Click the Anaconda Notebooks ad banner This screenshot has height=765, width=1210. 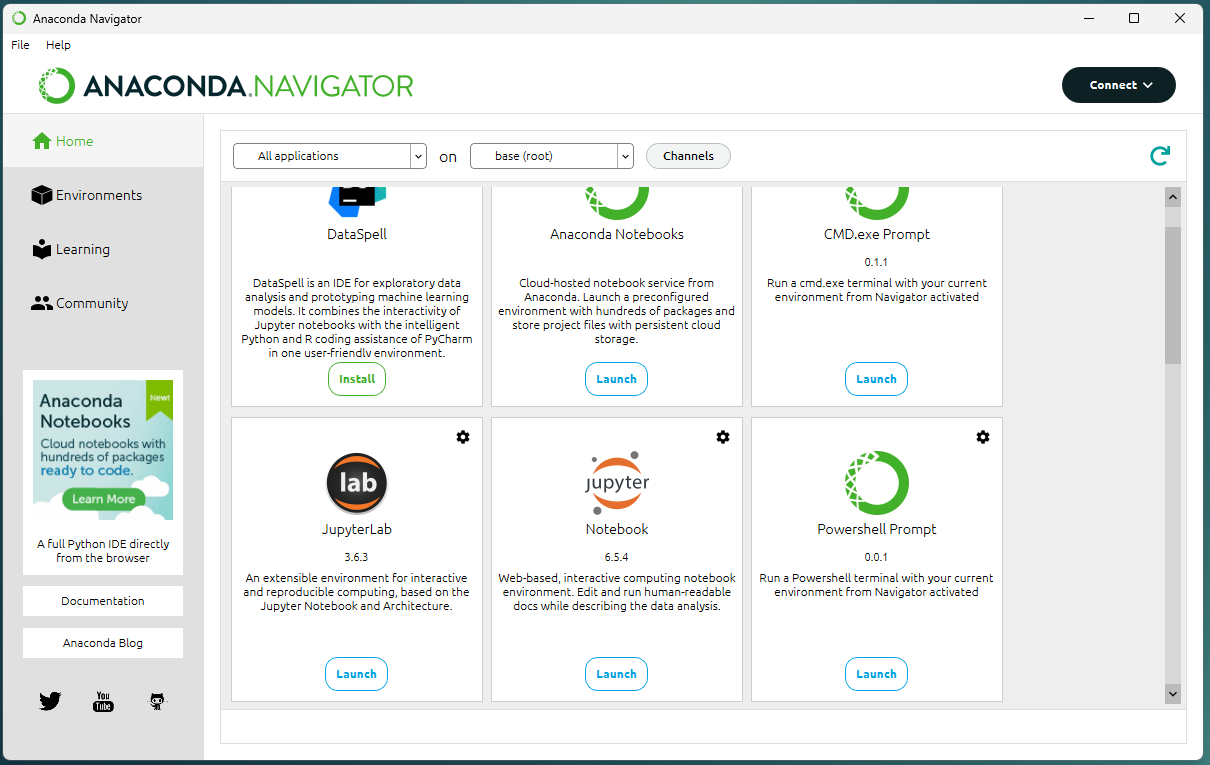pos(103,450)
